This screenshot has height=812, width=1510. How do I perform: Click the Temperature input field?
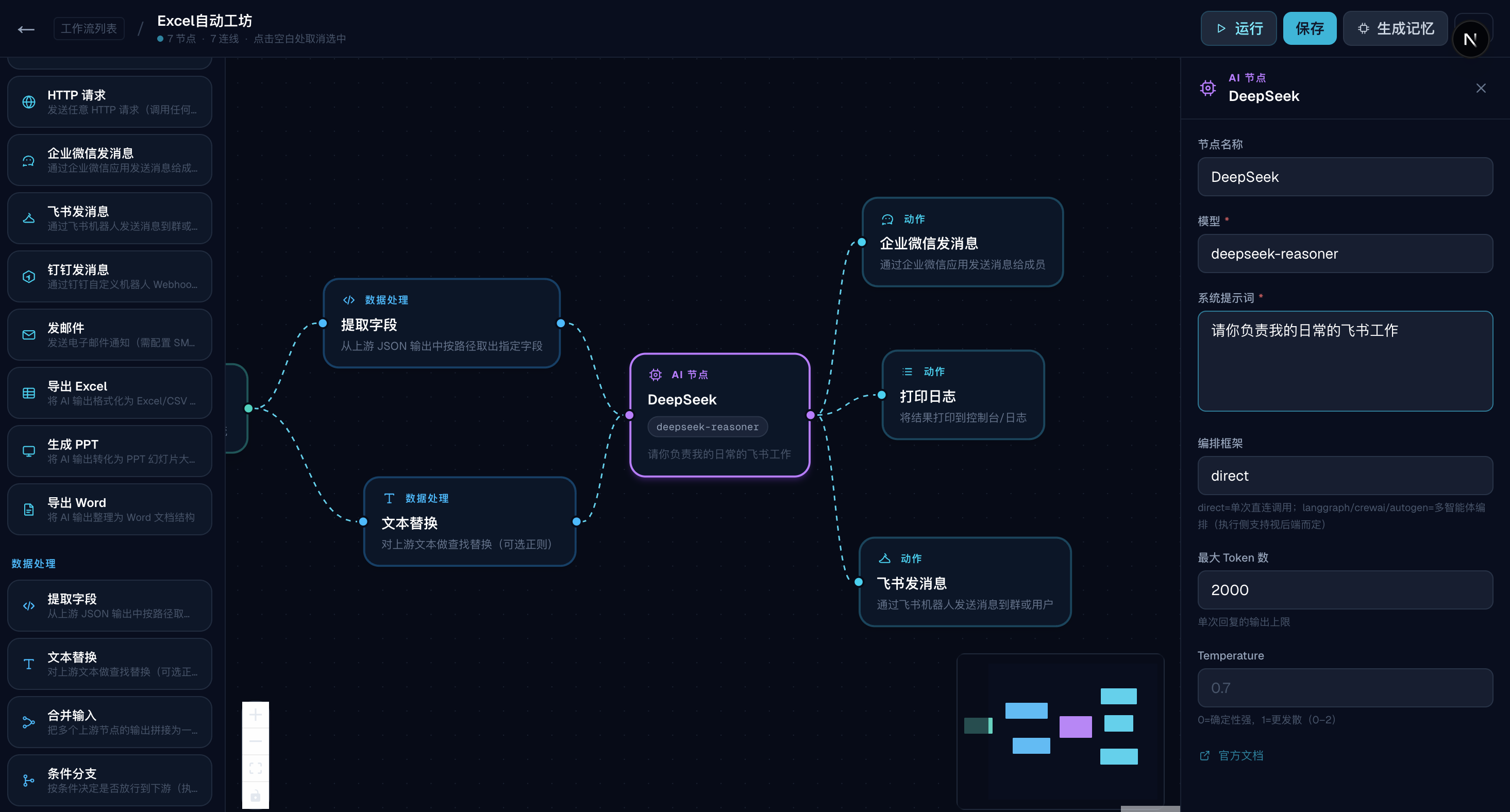pyautogui.click(x=1345, y=688)
